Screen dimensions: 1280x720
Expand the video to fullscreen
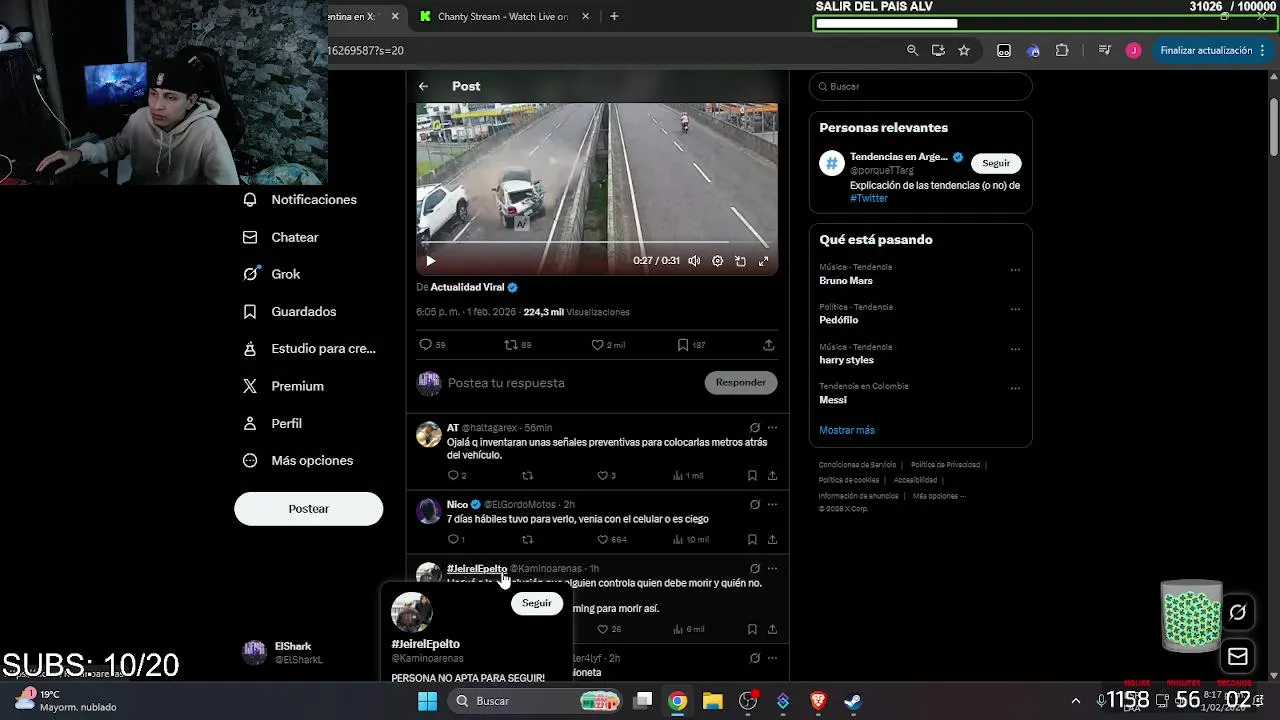(x=763, y=261)
